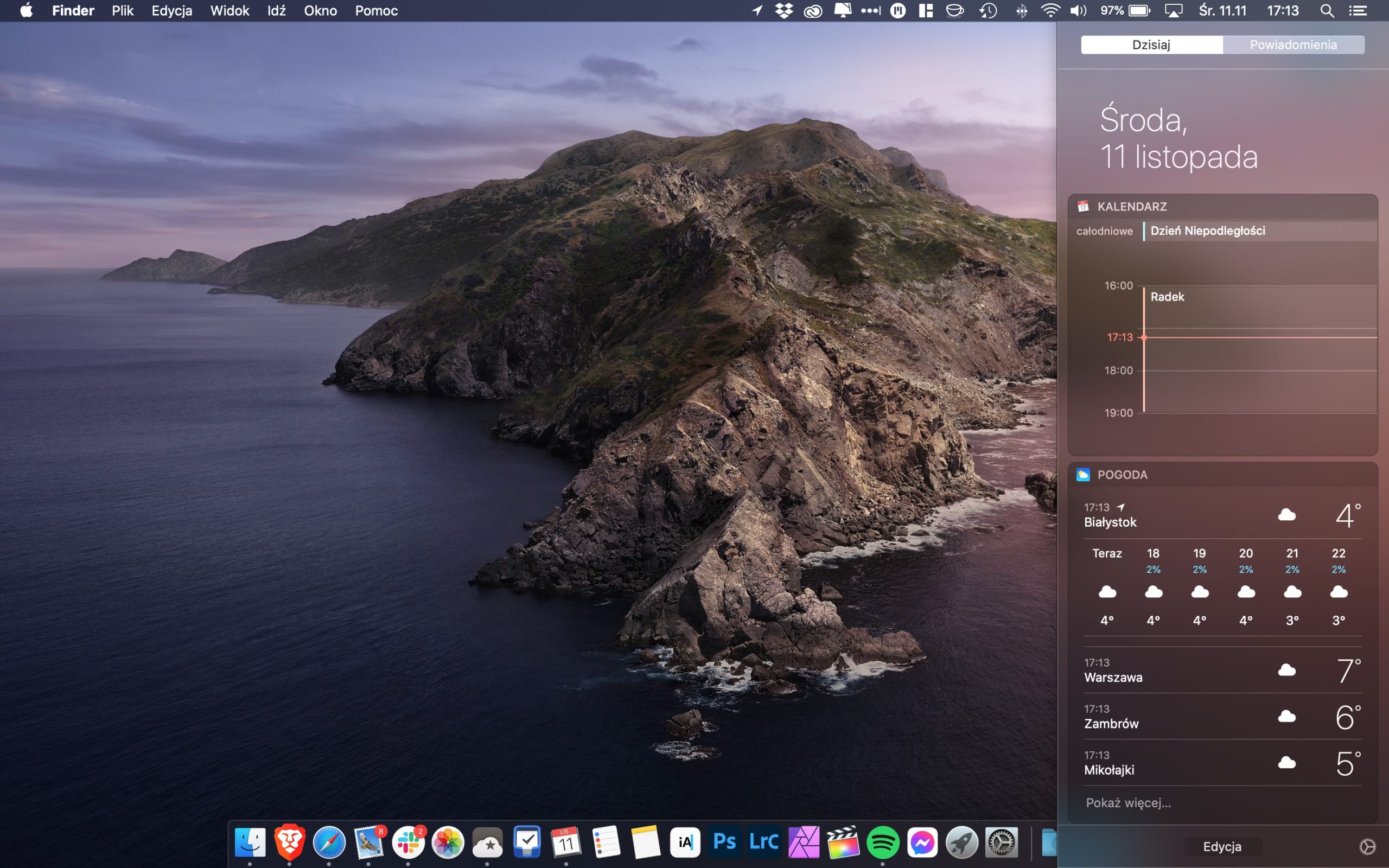Viewport: 1389px width, 868px height.
Task: Toggle Notification Center list icon
Action: (1358, 10)
